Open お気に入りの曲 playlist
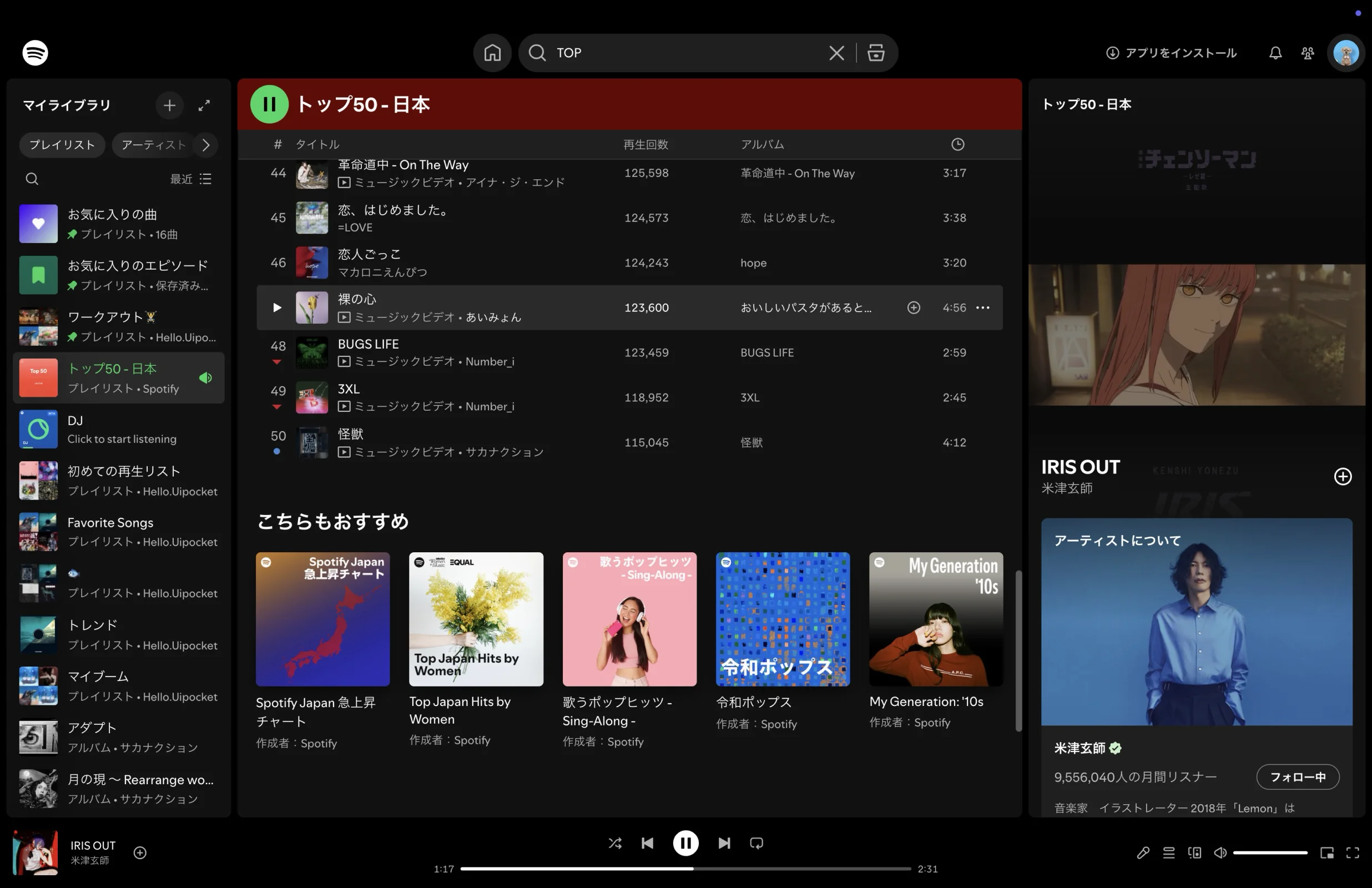The height and width of the screenshot is (888, 1372). click(x=118, y=224)
